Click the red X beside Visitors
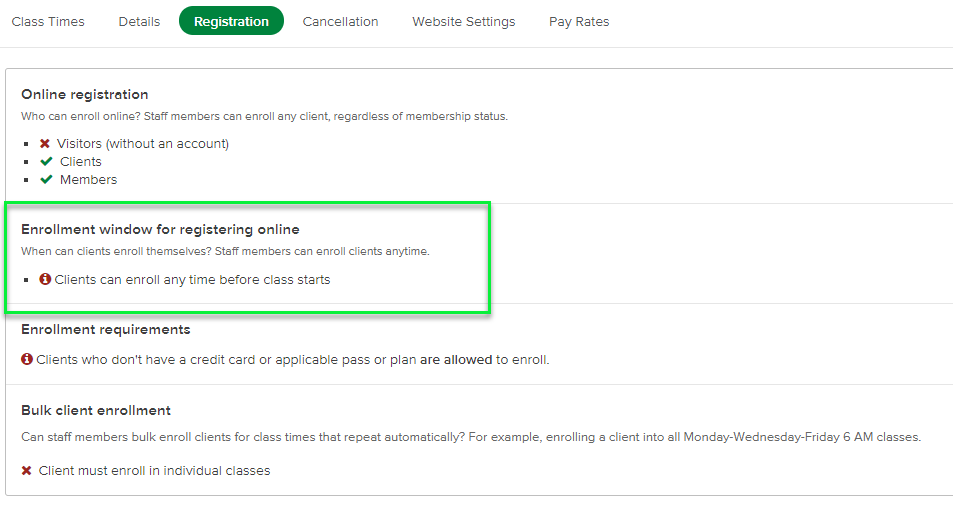This screenshot has height=508, width=953. [45, 144]
